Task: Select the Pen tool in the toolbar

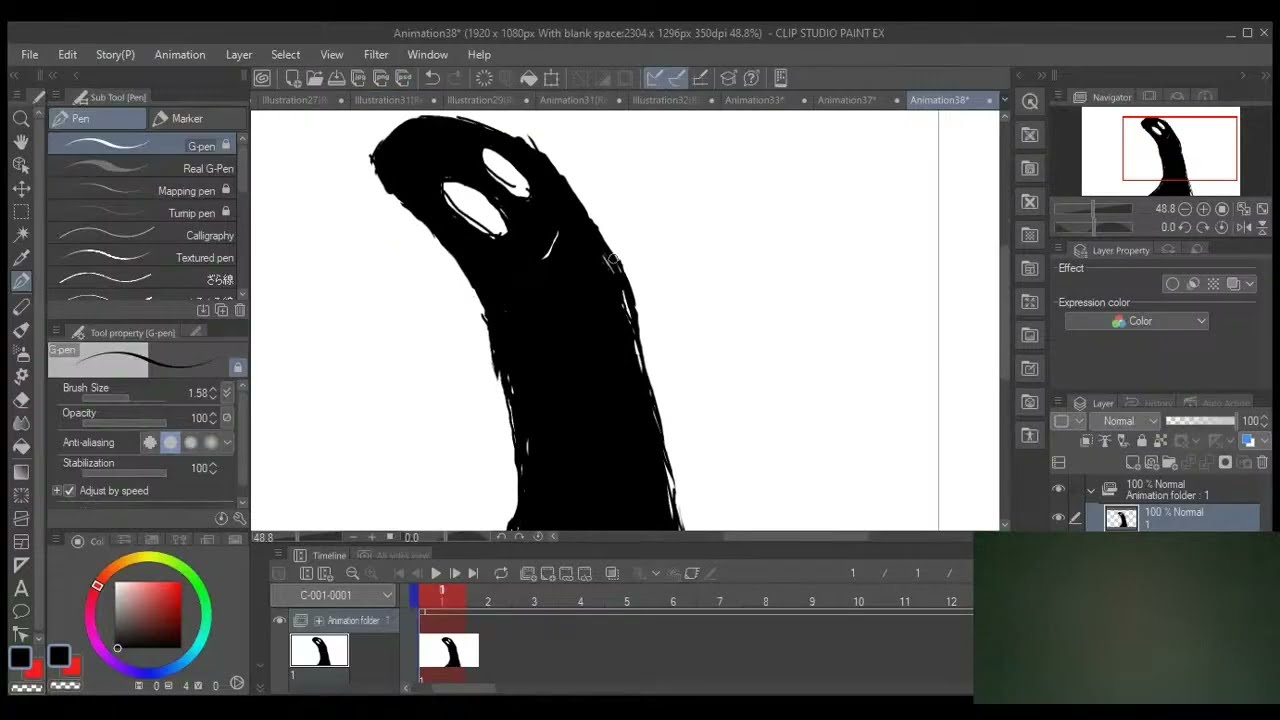Action: 20,281
